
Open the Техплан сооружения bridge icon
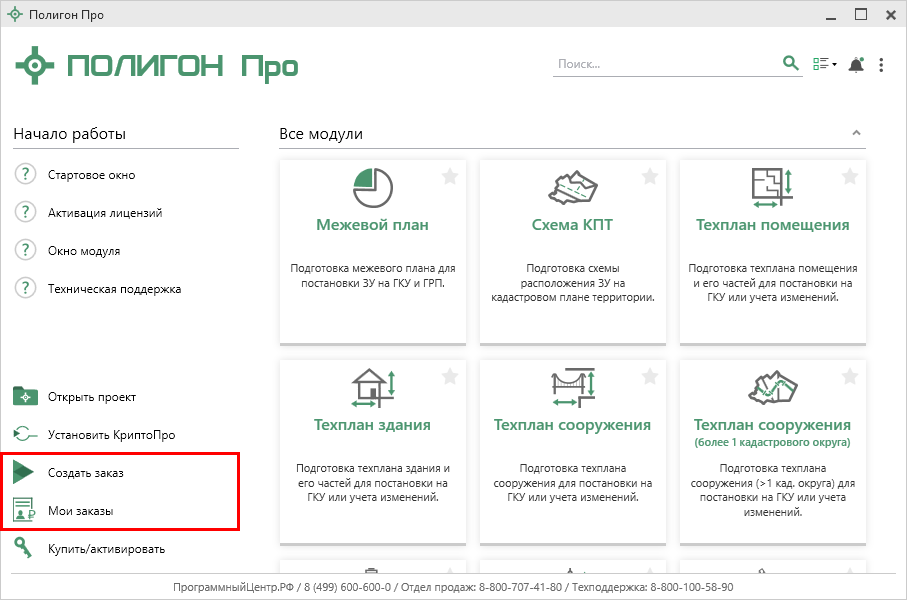572,388
